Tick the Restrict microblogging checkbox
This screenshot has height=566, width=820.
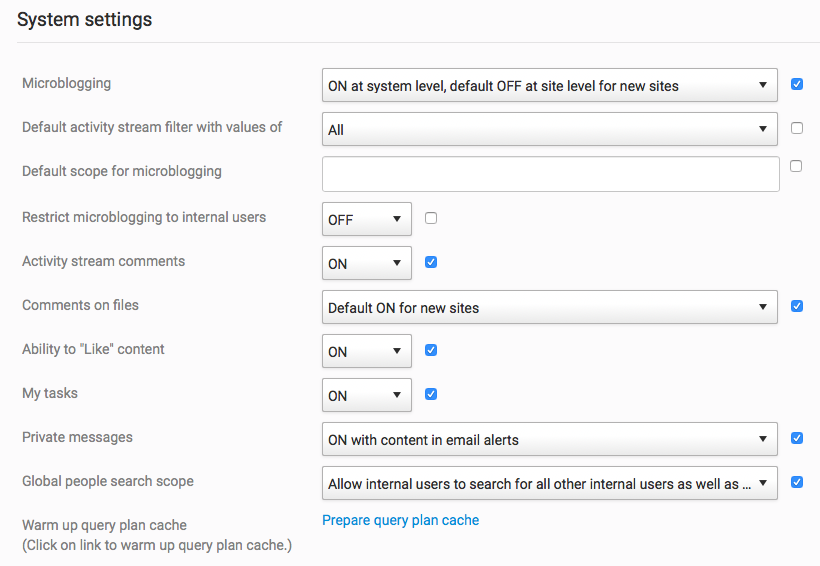(x=431, y=218)
